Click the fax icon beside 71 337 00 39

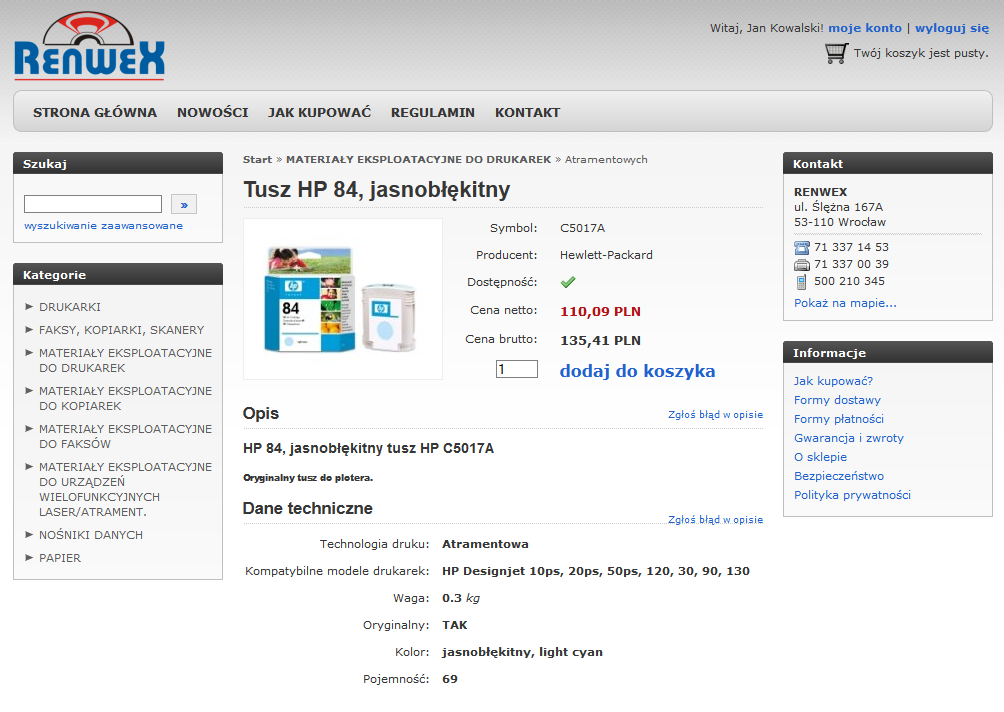pyautogui.click(x=802, y=265)
